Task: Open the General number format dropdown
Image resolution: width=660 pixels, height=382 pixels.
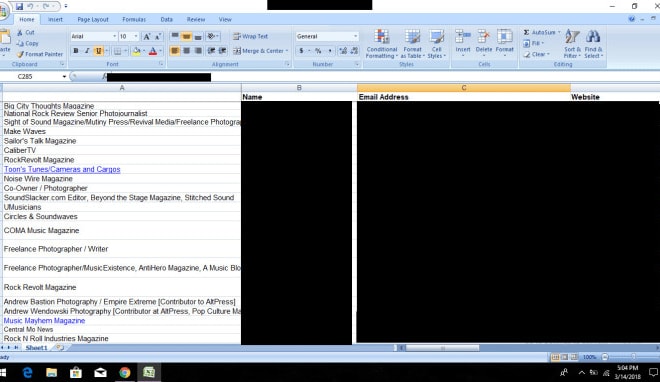Action: (x=356, y=37)
